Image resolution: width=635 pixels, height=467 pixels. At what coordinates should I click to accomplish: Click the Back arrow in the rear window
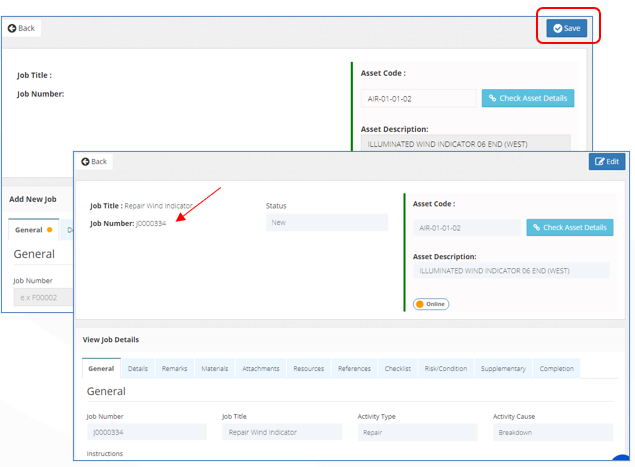point(21,28)
